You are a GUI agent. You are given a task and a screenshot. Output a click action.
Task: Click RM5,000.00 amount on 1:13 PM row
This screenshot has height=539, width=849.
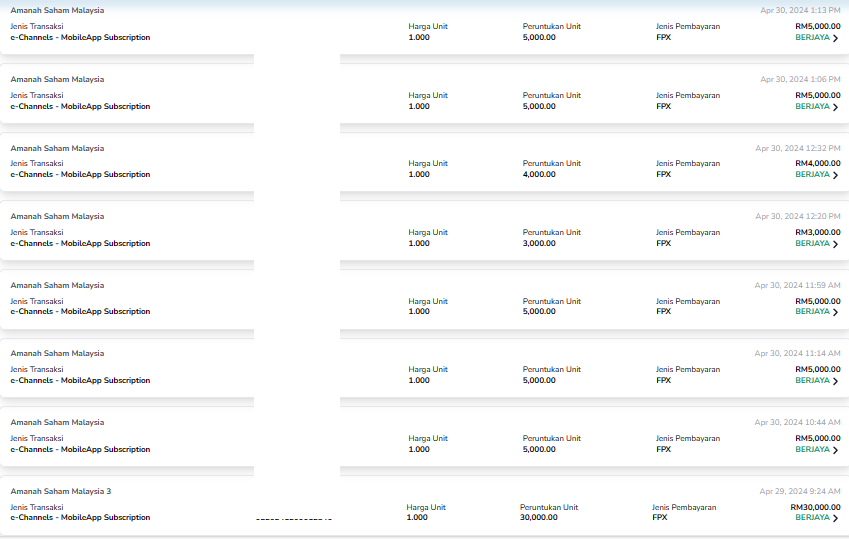[x=818, y=26]
